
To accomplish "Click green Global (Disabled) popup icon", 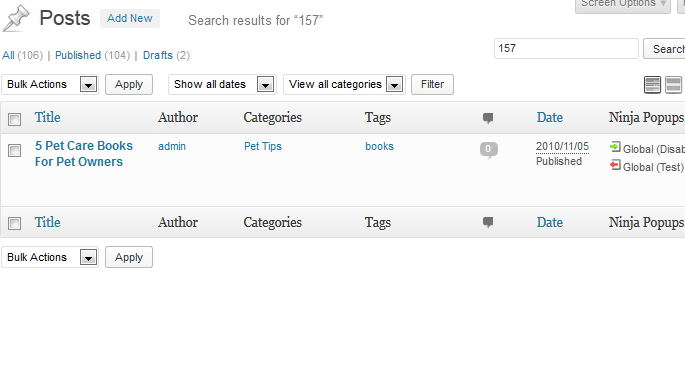I will tap(615, 147).
